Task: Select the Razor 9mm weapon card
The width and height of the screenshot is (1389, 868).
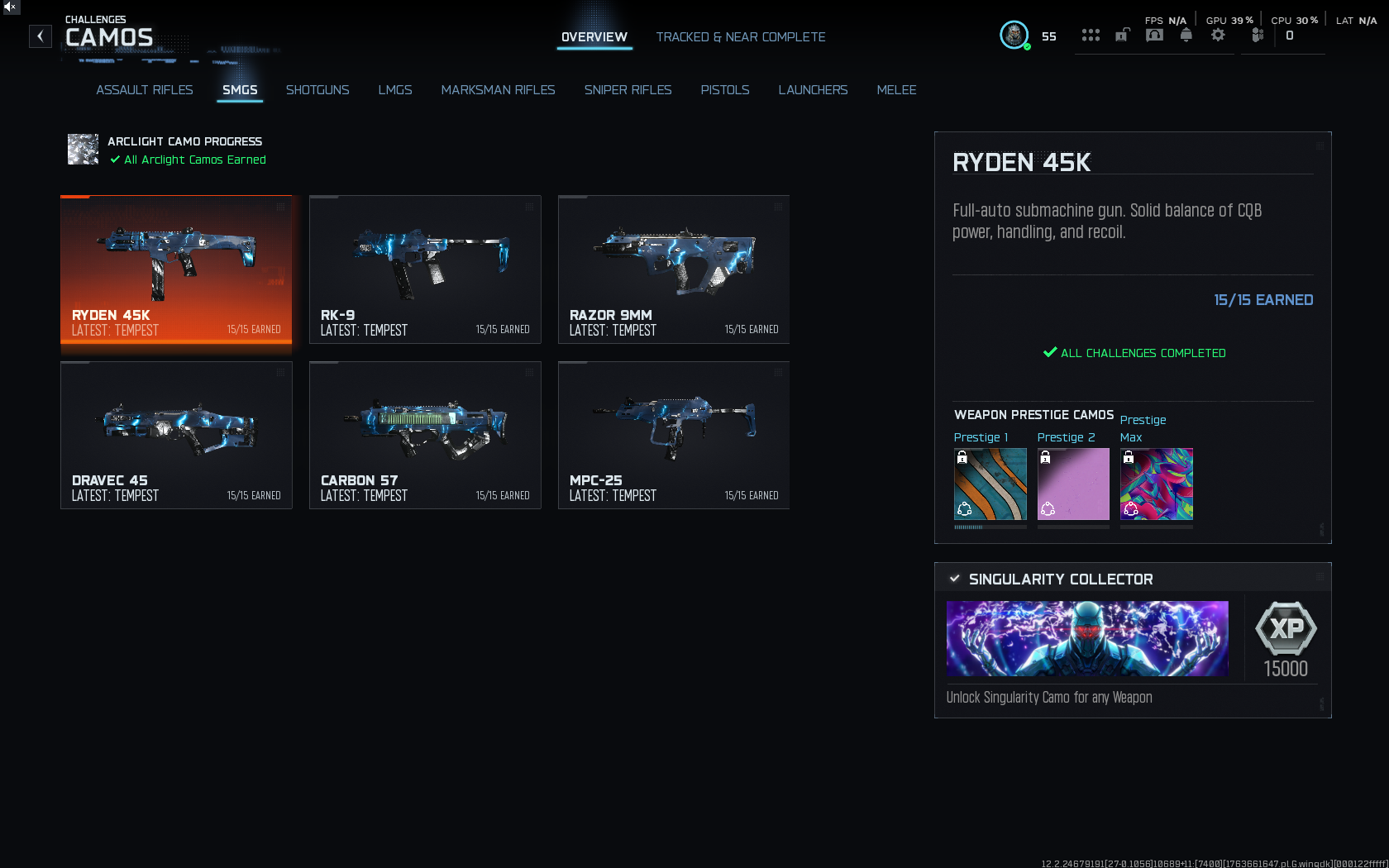Action: click(x=674, y=269)
